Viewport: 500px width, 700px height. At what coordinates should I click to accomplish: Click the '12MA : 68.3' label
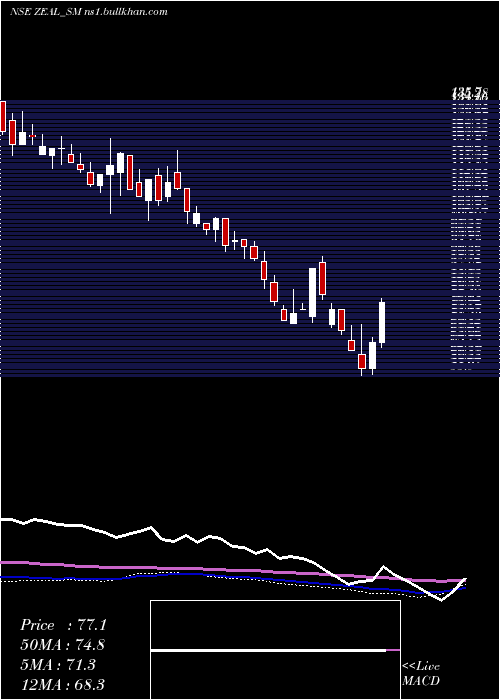pos(62,684)
